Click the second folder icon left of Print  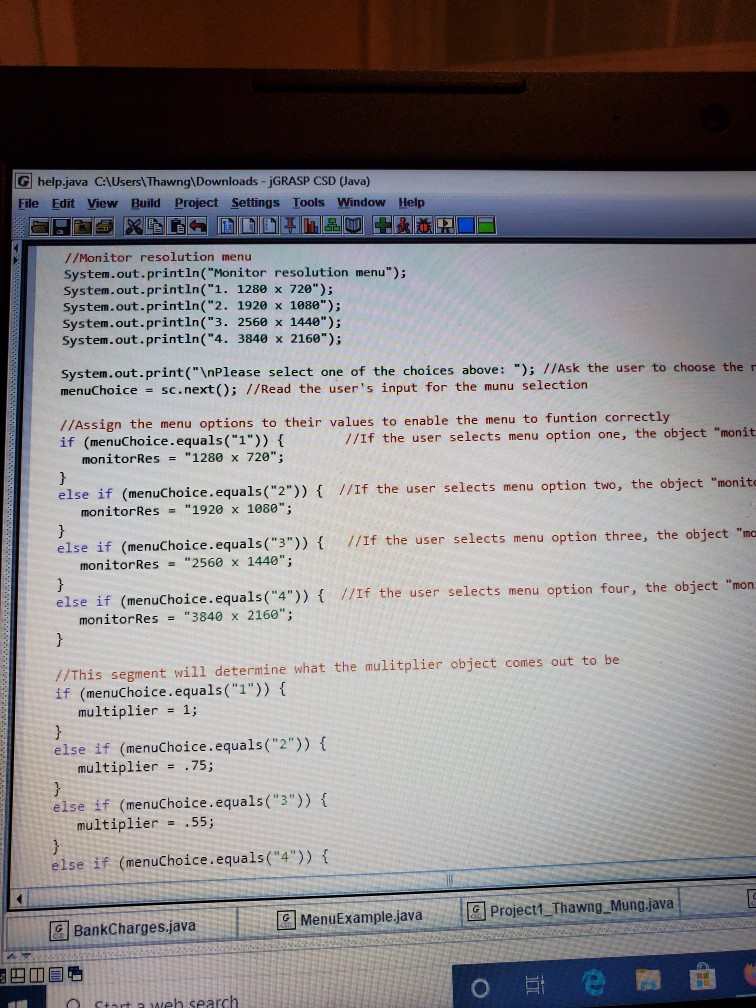coord(82,226)
